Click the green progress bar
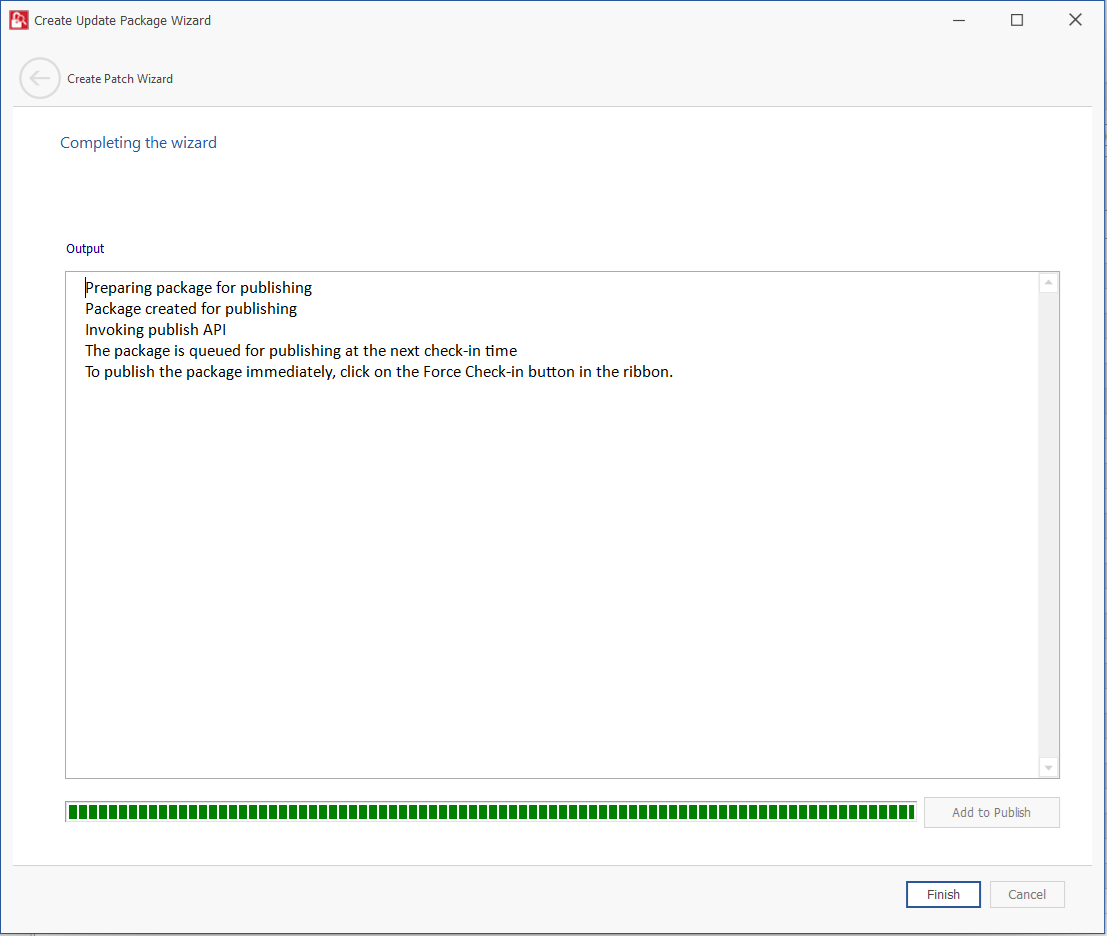 (490, 812)
